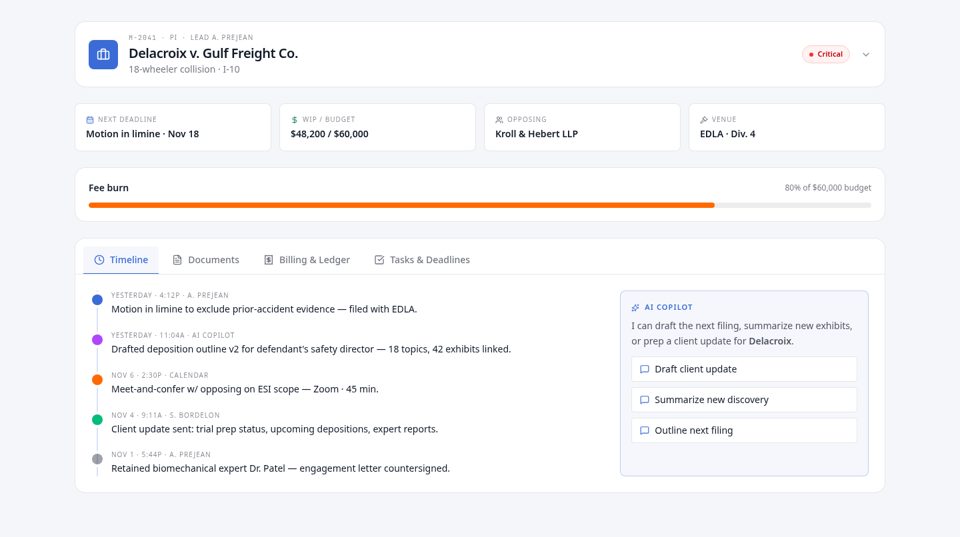Click the M-2041 · PI · Lead A. Prejean label
Viewport: 960px width, 537px height.
pos(190,37)
